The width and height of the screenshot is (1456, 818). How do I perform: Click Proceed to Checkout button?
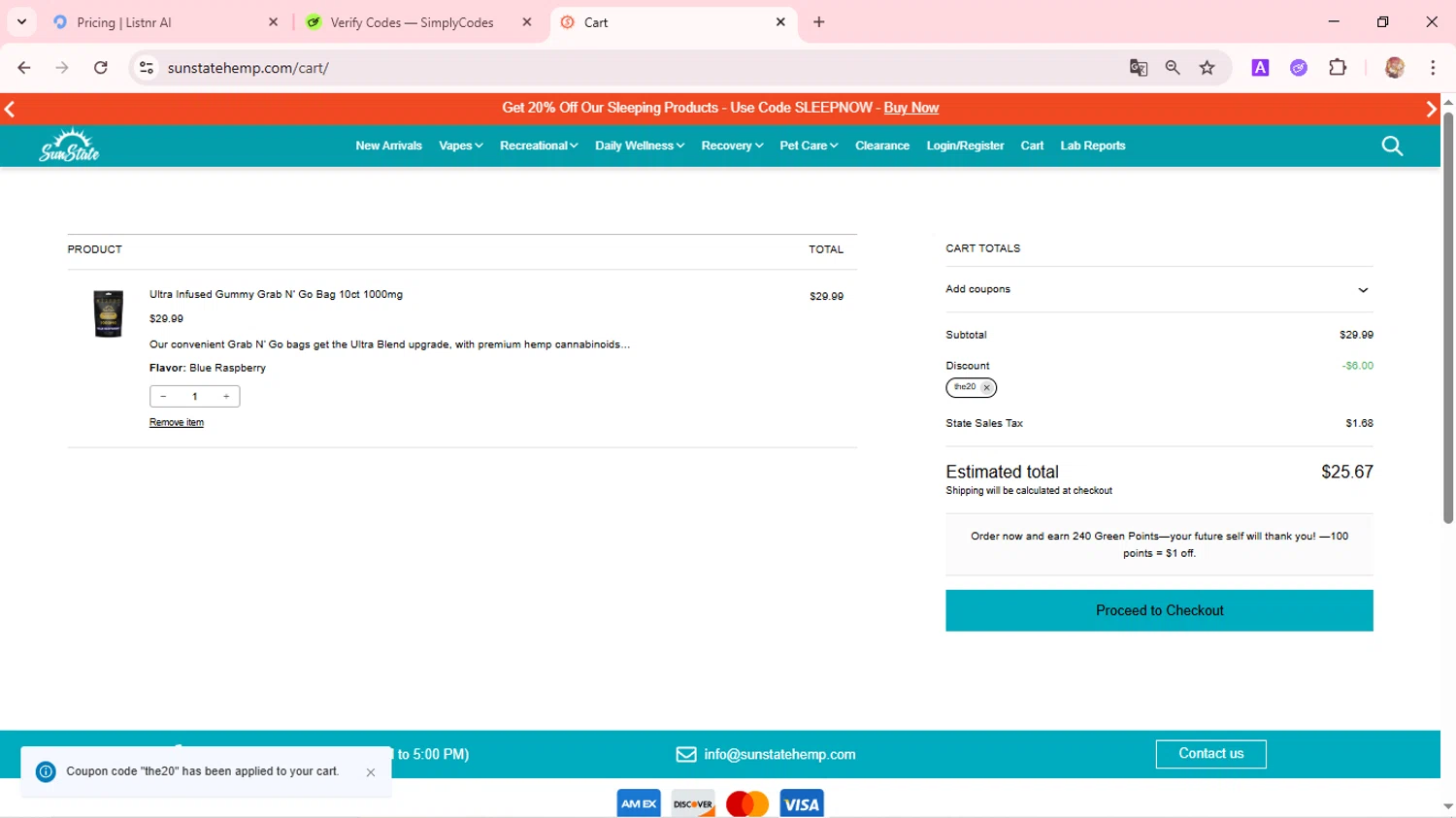coord(1159,610)
